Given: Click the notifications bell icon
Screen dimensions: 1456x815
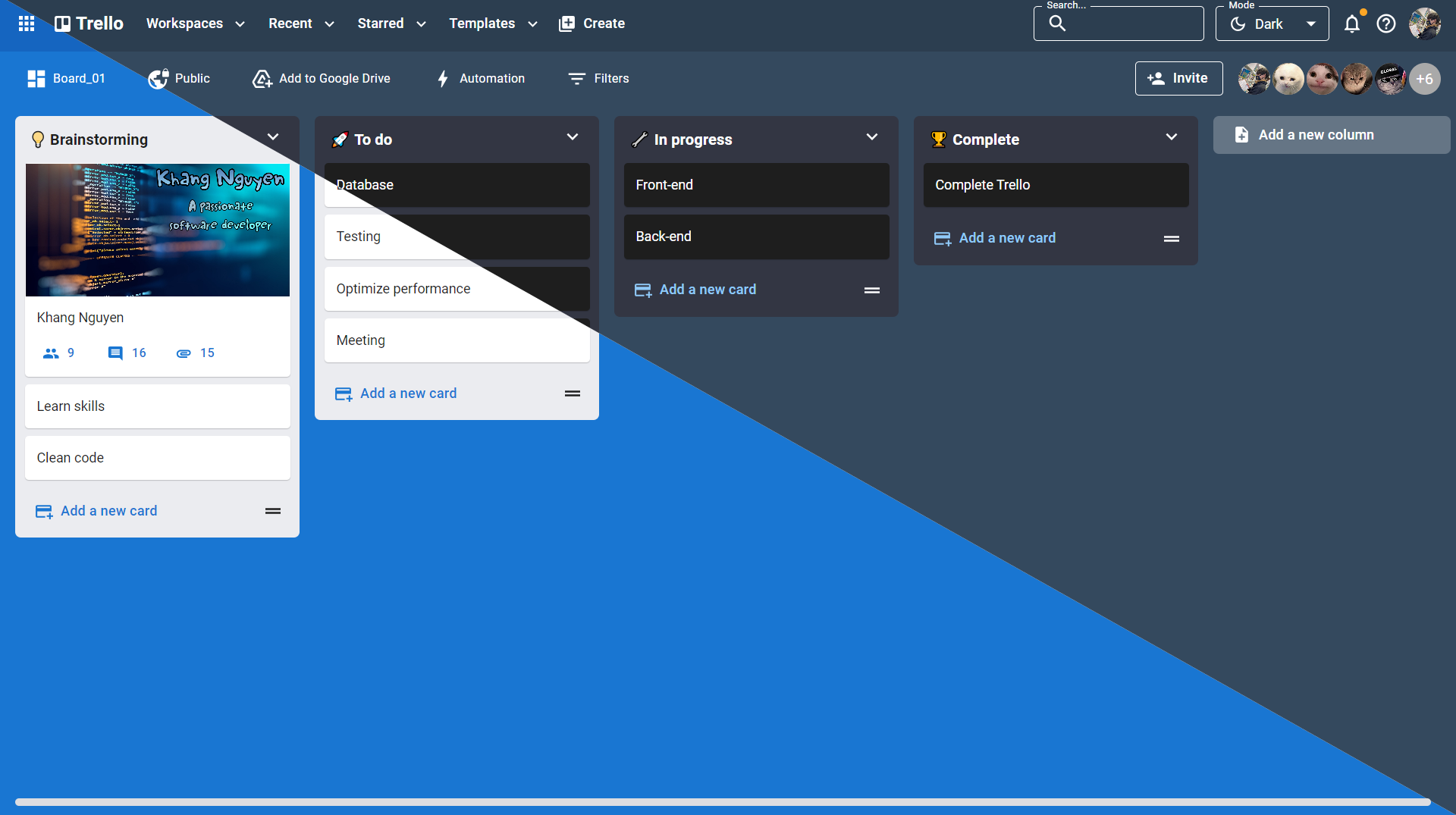Looking at the screenshot, I should click(x=1351, y=24).
